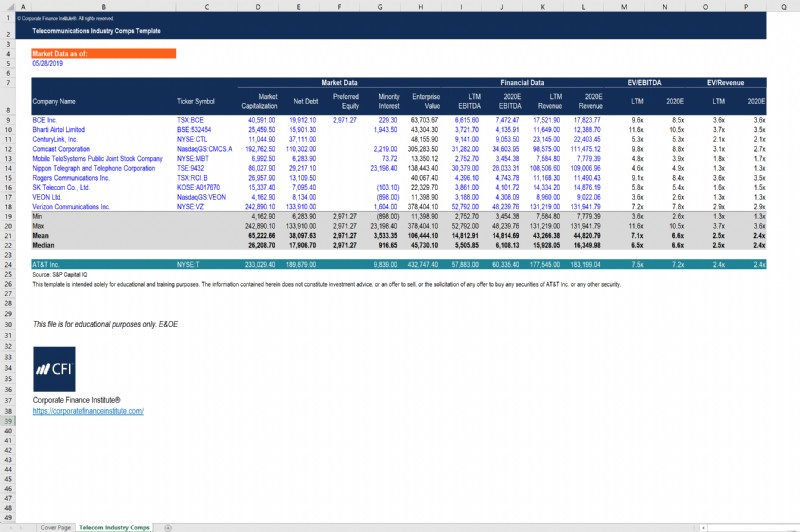Click ticker cell NYSE:VZ
This screenshot has width=800, height=532.
190,207
